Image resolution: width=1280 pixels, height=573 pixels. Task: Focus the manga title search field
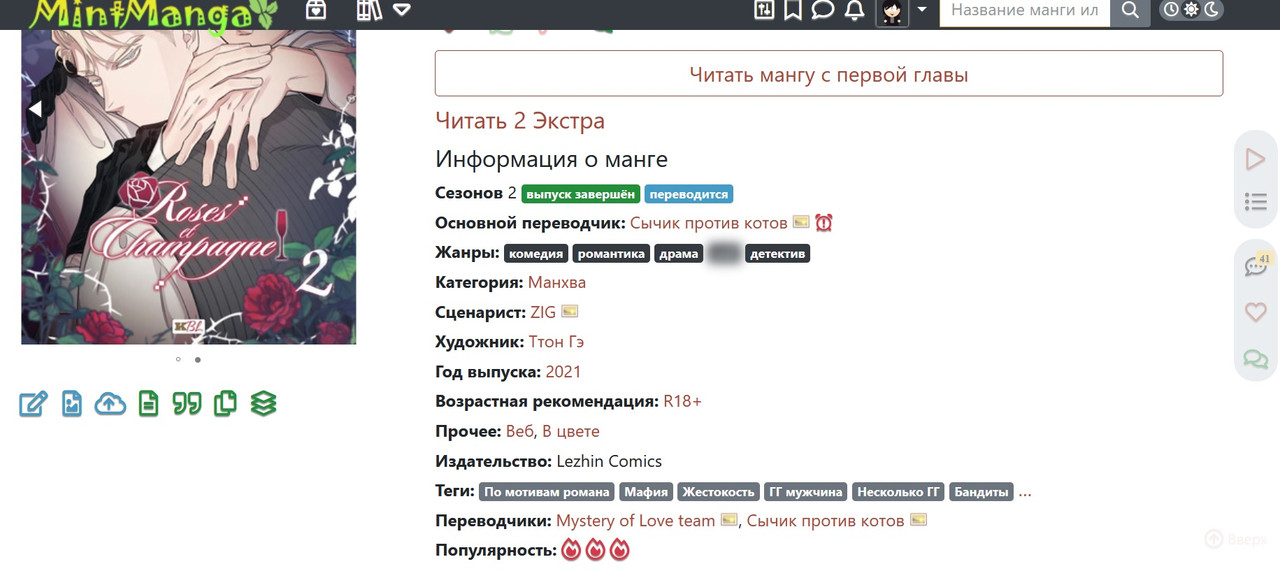click(x=1025, y=11)
